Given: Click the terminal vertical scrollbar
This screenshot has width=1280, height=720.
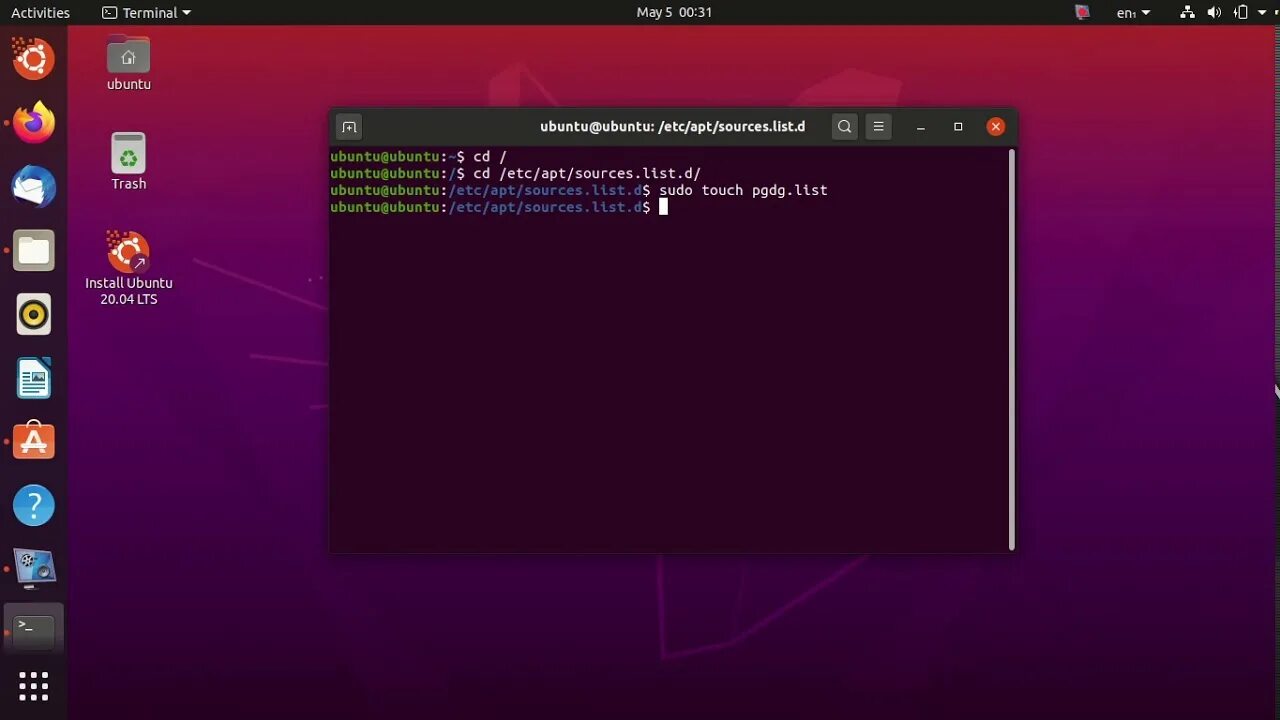Looking at the screenshot, I should [1012, 349].
